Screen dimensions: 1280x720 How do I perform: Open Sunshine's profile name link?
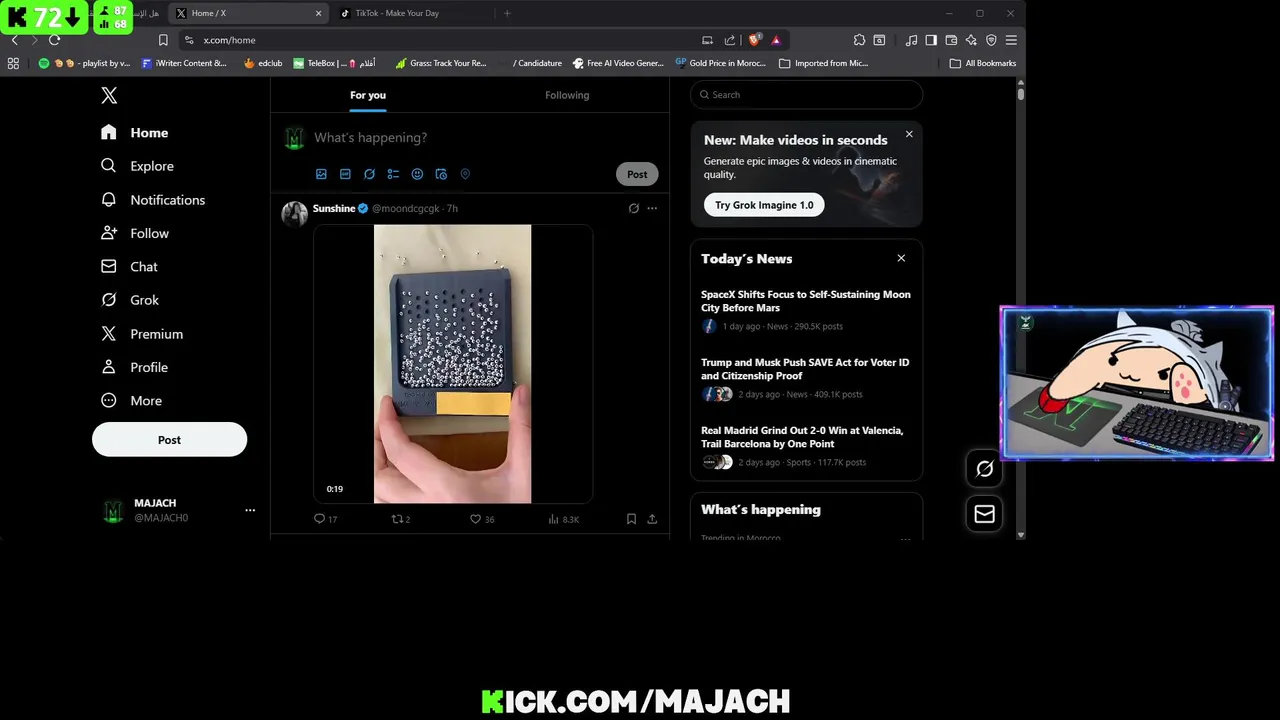click(334, 208)
